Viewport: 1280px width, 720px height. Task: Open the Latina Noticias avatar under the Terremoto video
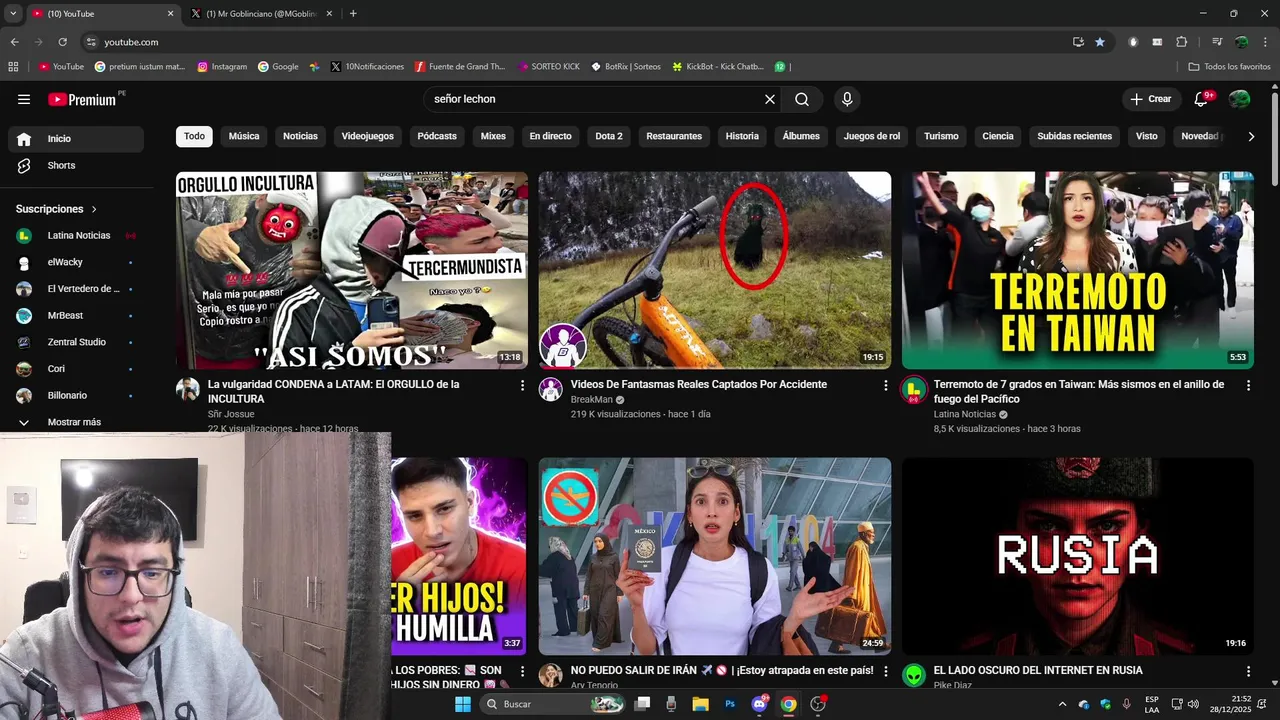914,389
